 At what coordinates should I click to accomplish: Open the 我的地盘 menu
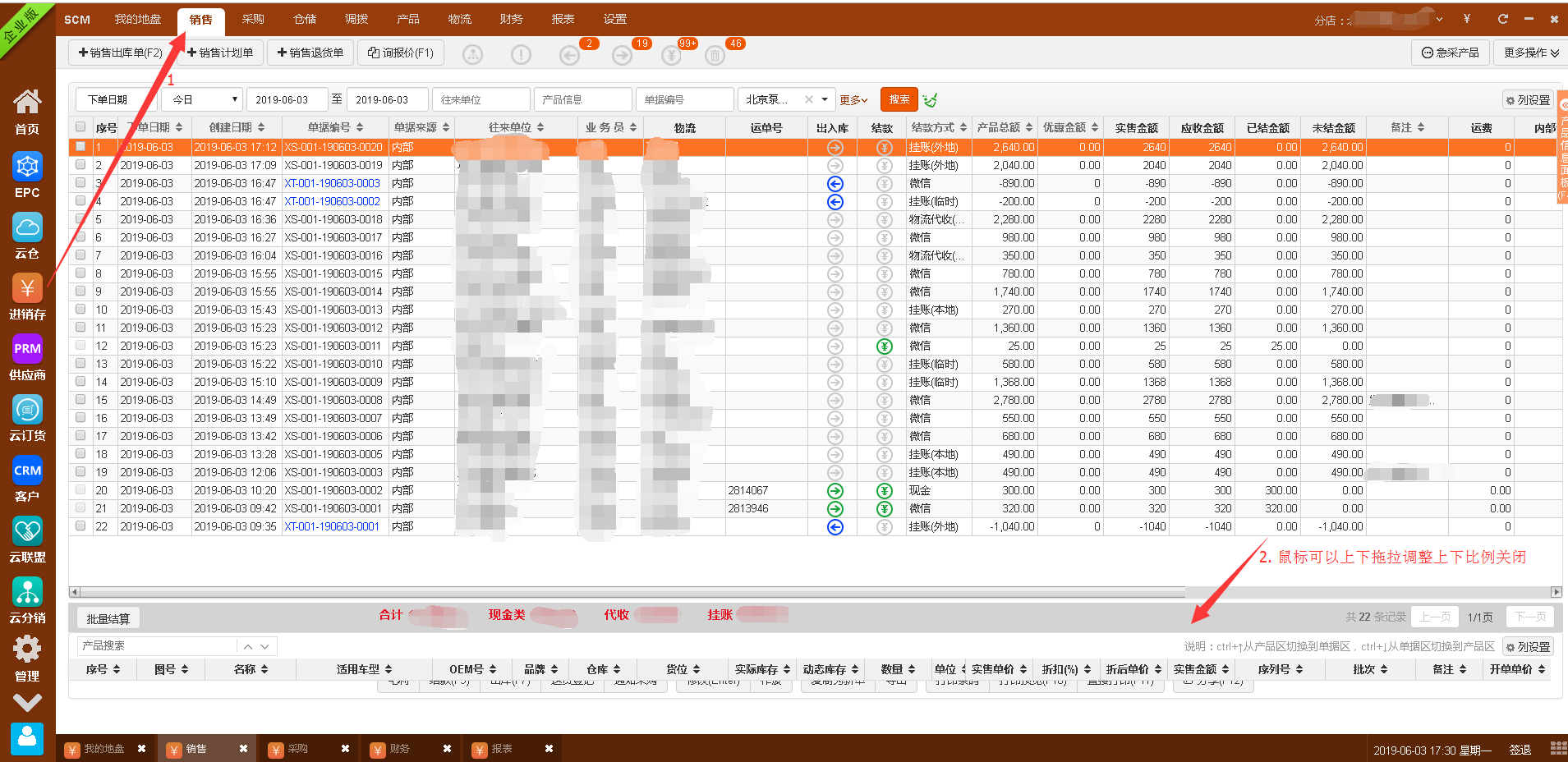[x=137, y=19]
